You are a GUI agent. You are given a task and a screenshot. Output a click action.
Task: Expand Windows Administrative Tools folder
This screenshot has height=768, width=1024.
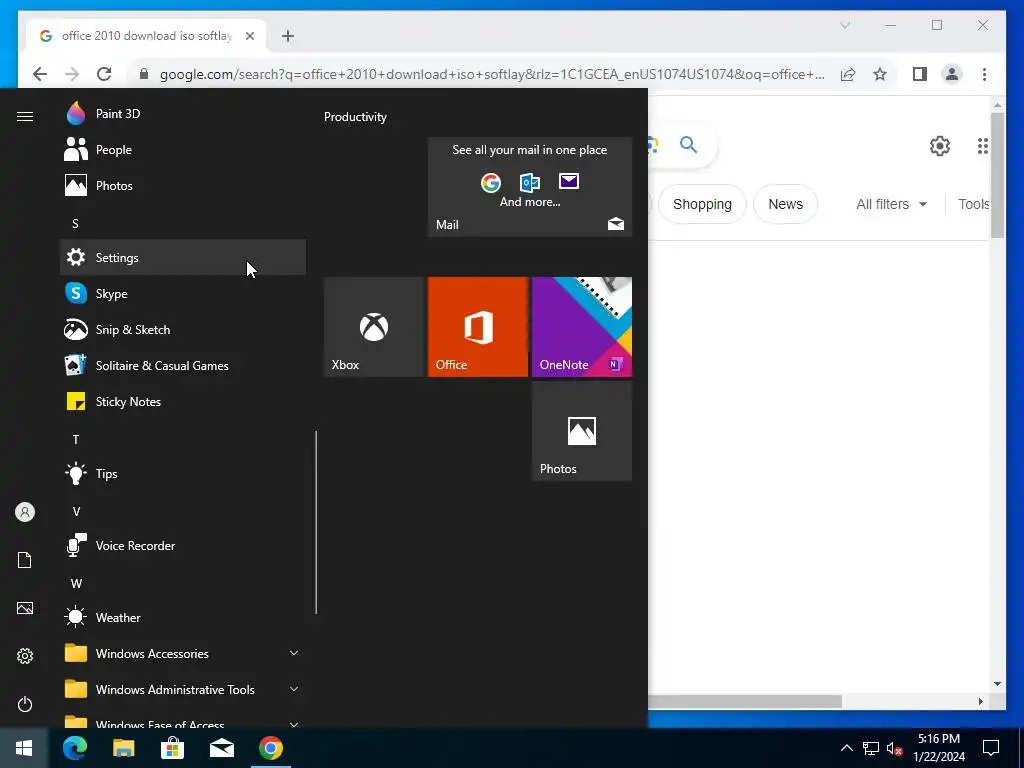click(183, 689)
